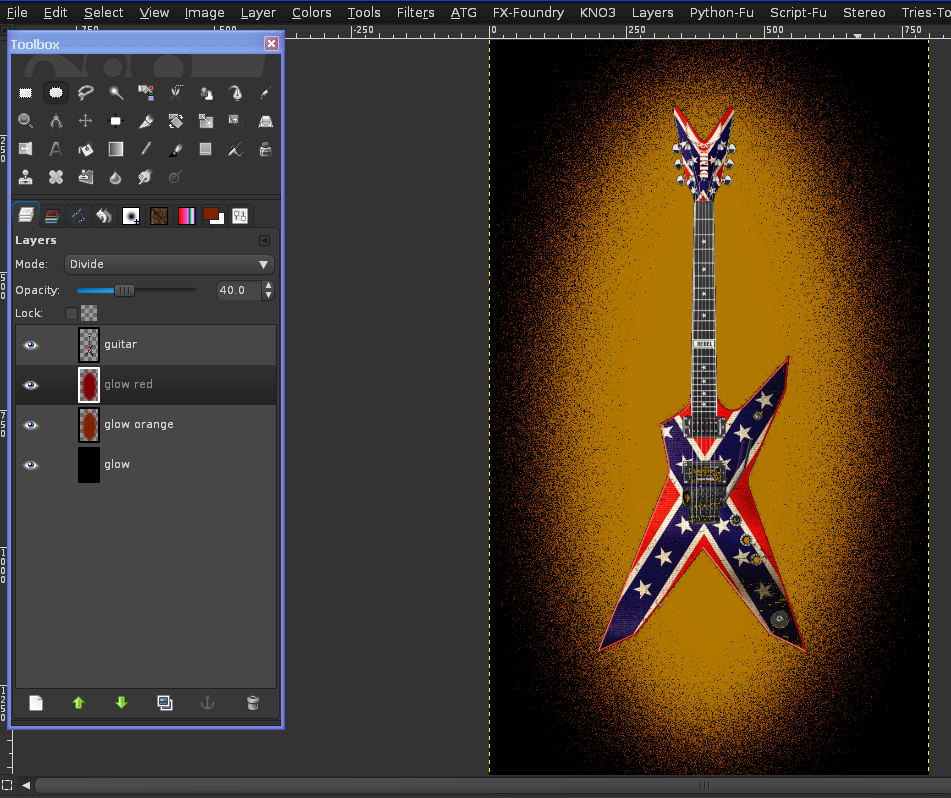This screenshot has width=951, height=798.
Task: Open the FX-Foundry menu
Action: pos(528,12)
